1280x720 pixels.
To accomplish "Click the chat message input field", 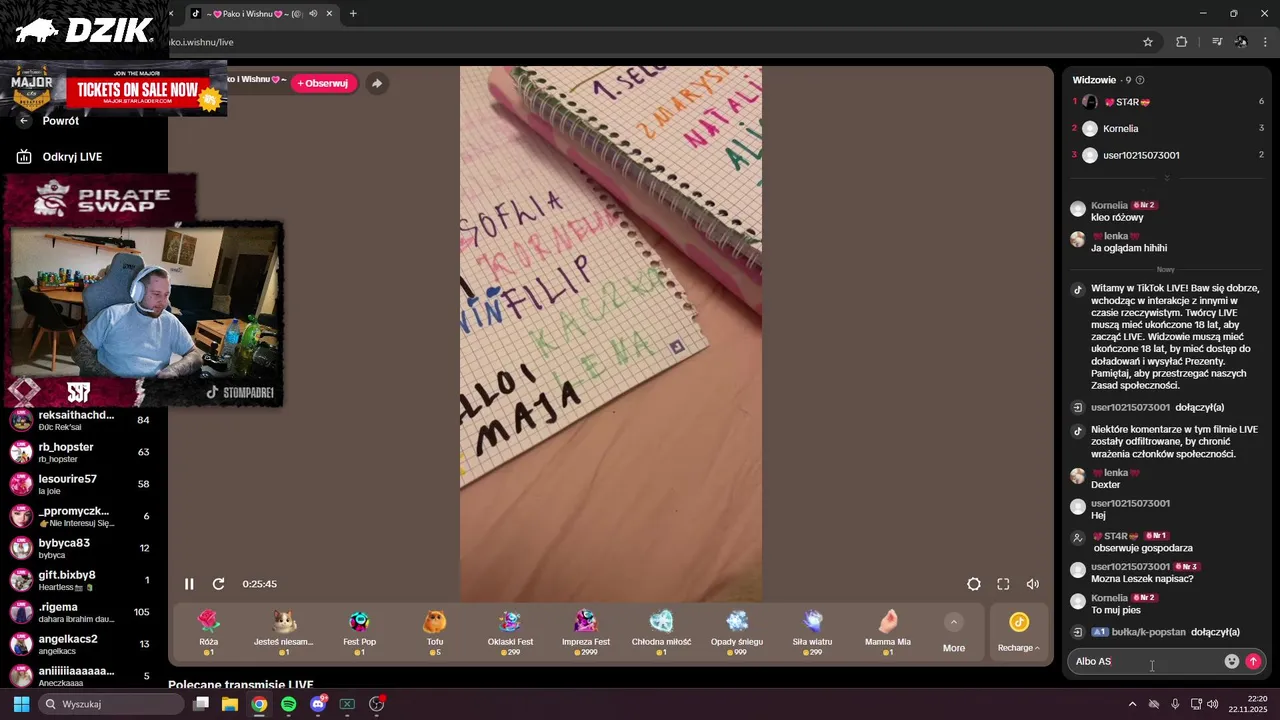I will coord(1146,661).
